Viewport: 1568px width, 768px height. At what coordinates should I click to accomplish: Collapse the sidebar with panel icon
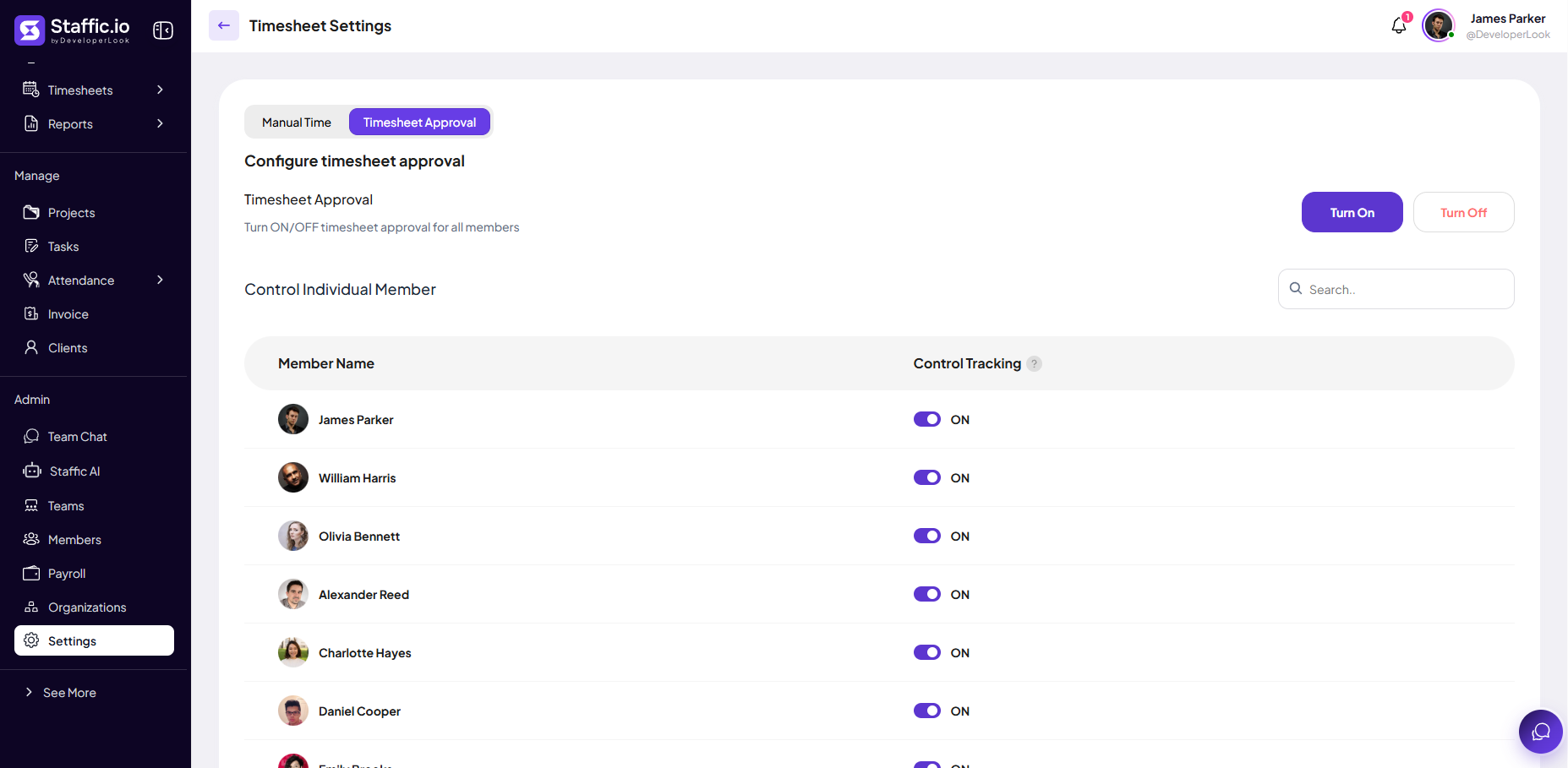tap(163, 30)
